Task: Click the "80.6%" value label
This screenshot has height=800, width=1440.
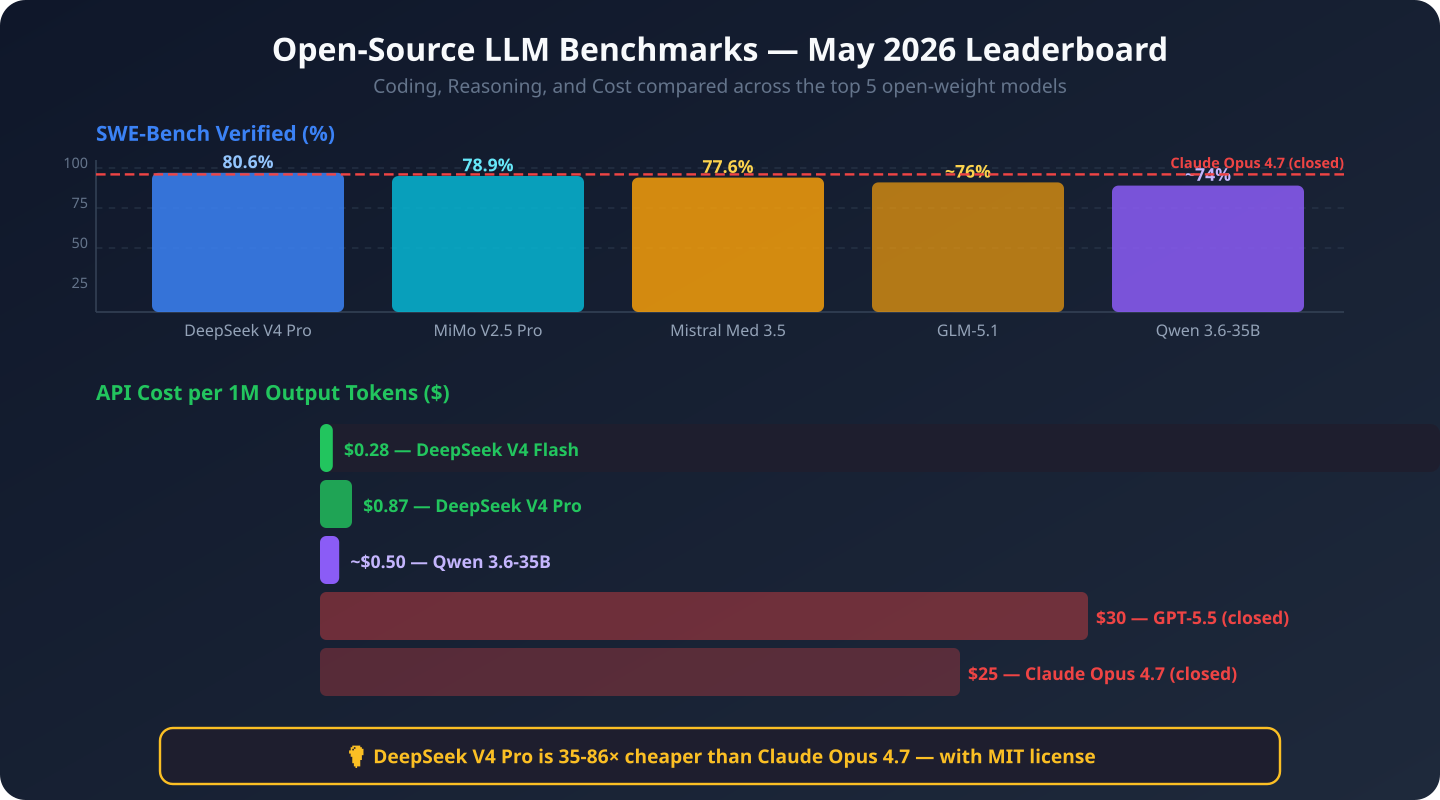Action: point(248,162)
